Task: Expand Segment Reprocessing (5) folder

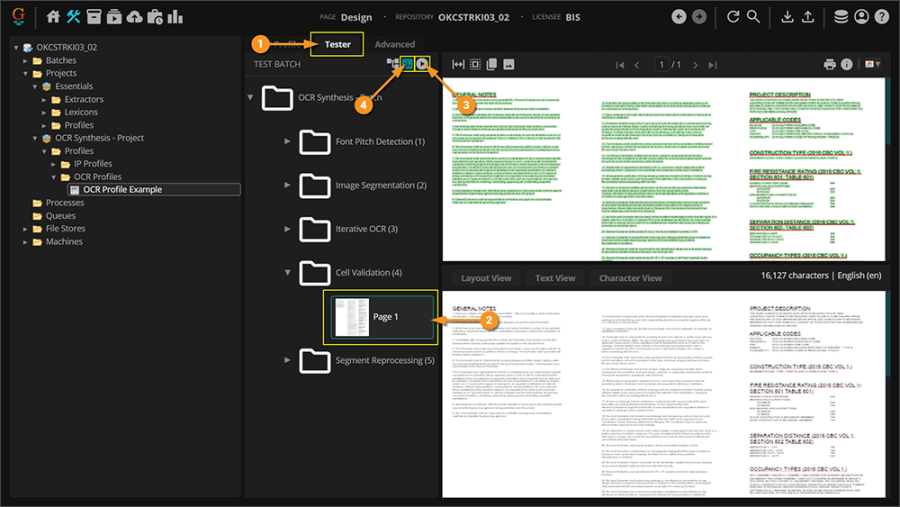Action: tap(287, 360)
